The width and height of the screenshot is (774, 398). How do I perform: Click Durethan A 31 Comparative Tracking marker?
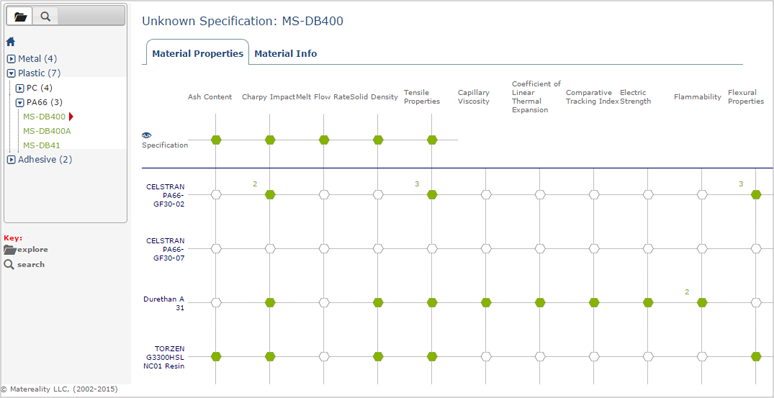594,303
